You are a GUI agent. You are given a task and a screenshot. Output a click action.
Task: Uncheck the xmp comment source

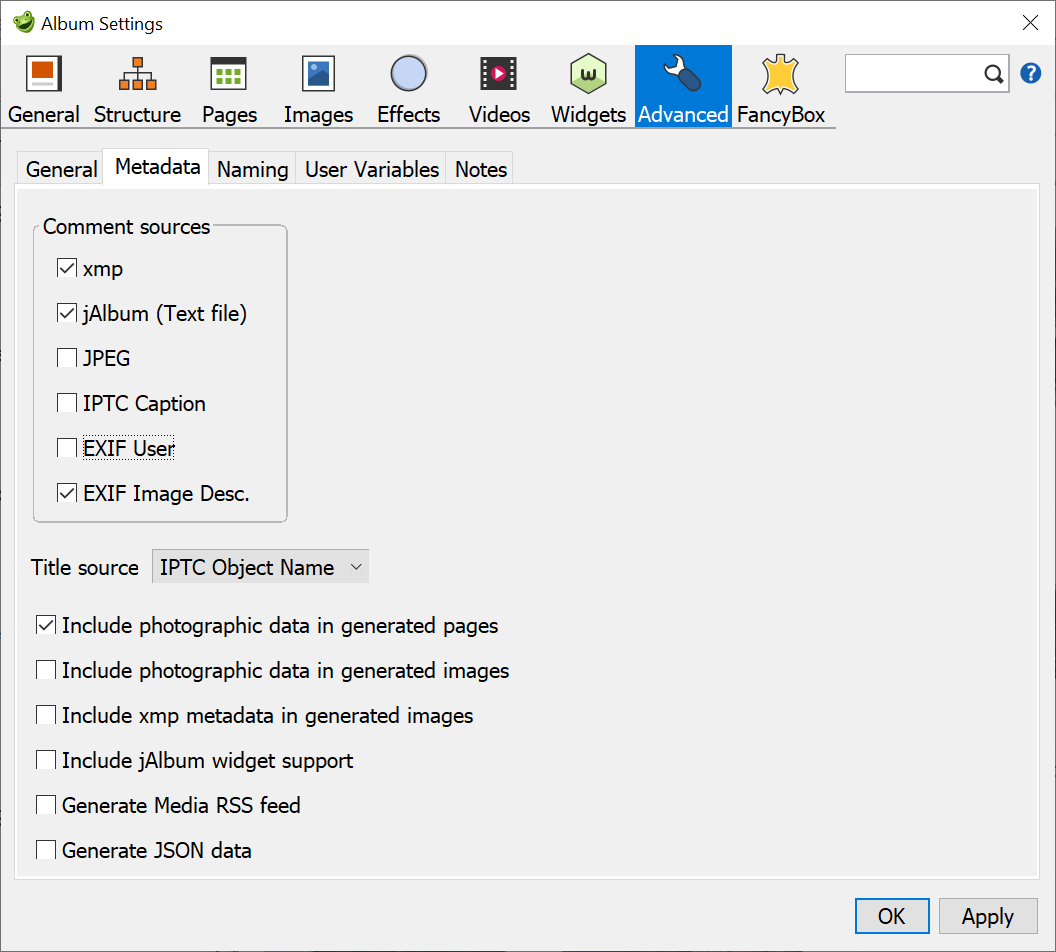pos(66,268)
